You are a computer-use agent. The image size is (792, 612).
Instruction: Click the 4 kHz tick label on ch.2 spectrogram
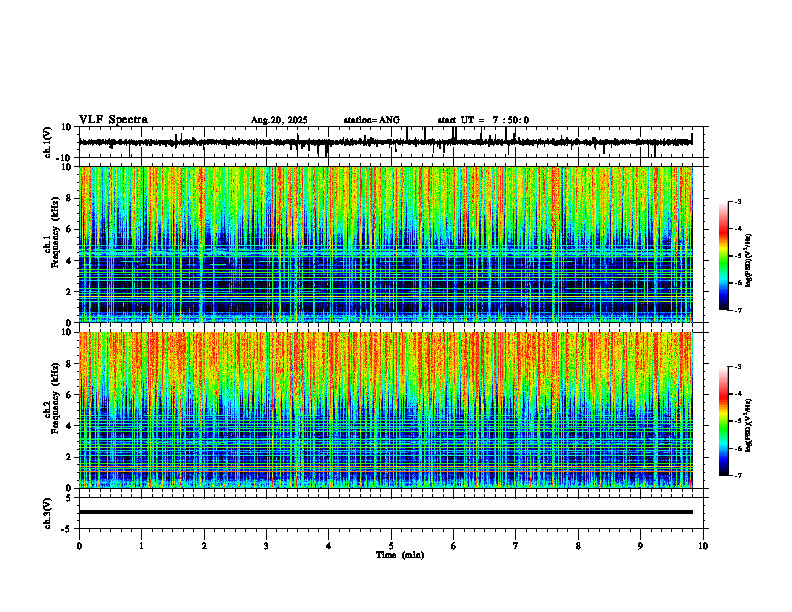pyautogui.click(x=70, y=426)
